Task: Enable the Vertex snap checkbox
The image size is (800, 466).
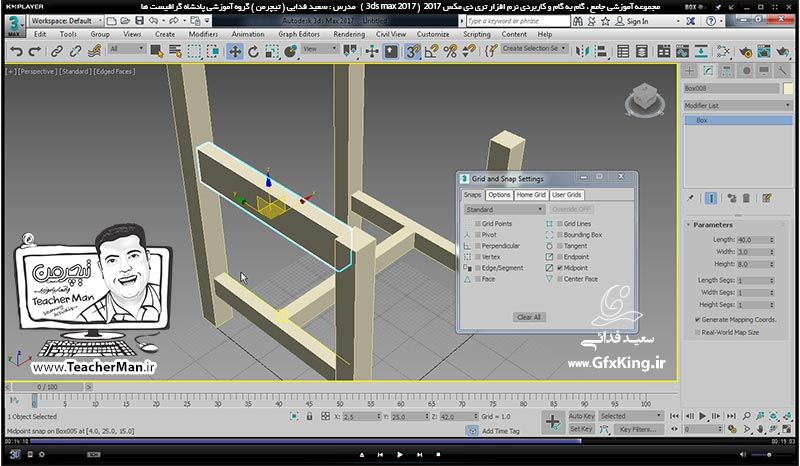Action: point(478,257)
